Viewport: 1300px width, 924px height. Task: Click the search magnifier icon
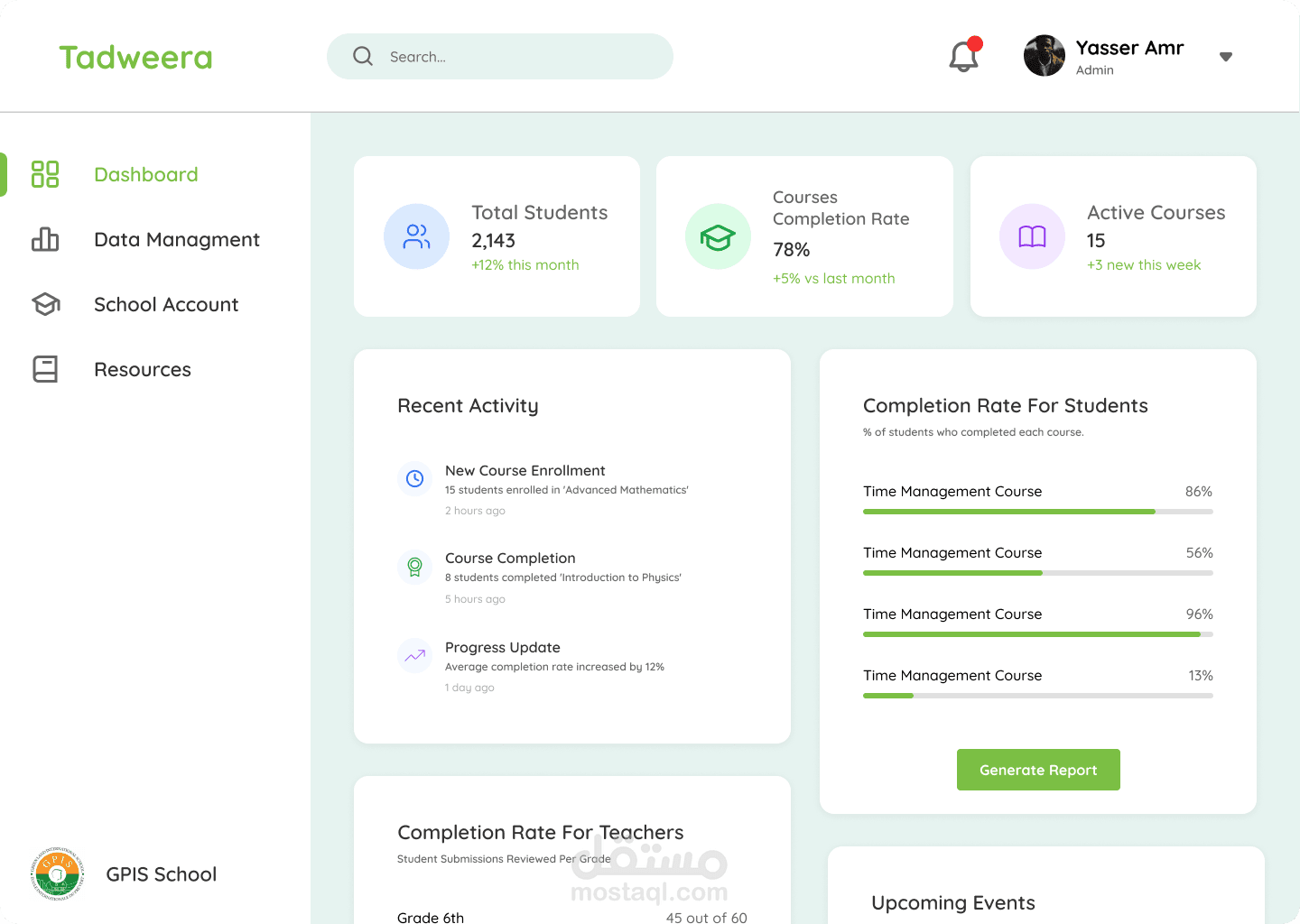(363, 56)
